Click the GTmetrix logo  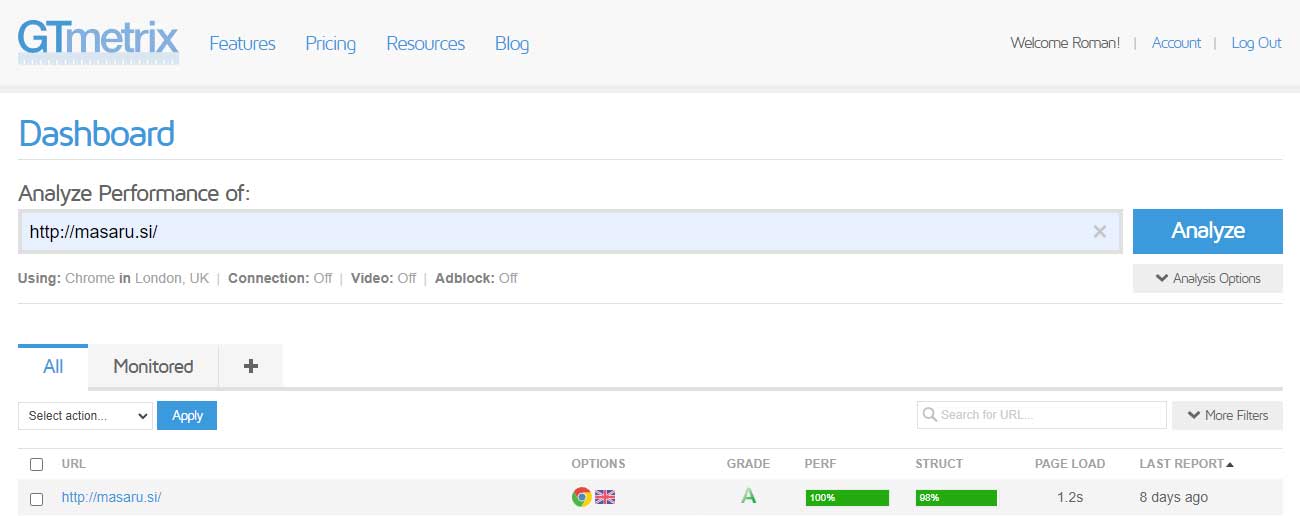click(x=98, y=43)
